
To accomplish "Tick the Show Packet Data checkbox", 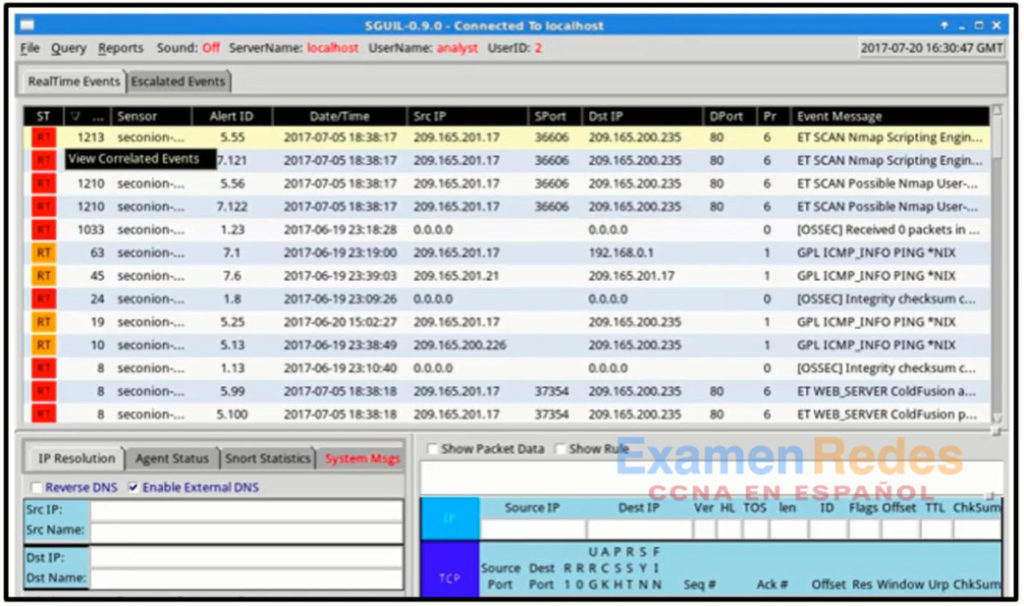I will [x=432, y=449].
